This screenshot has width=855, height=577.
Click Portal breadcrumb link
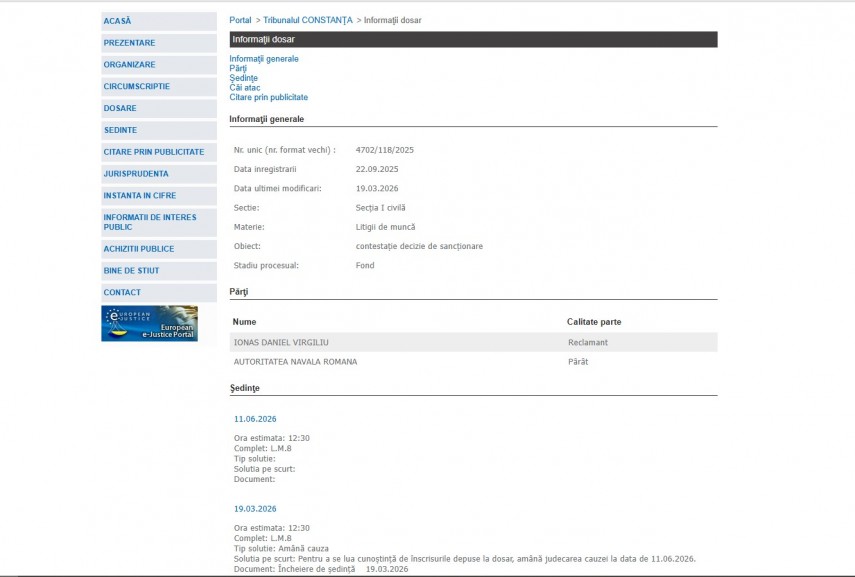point(240,20)
